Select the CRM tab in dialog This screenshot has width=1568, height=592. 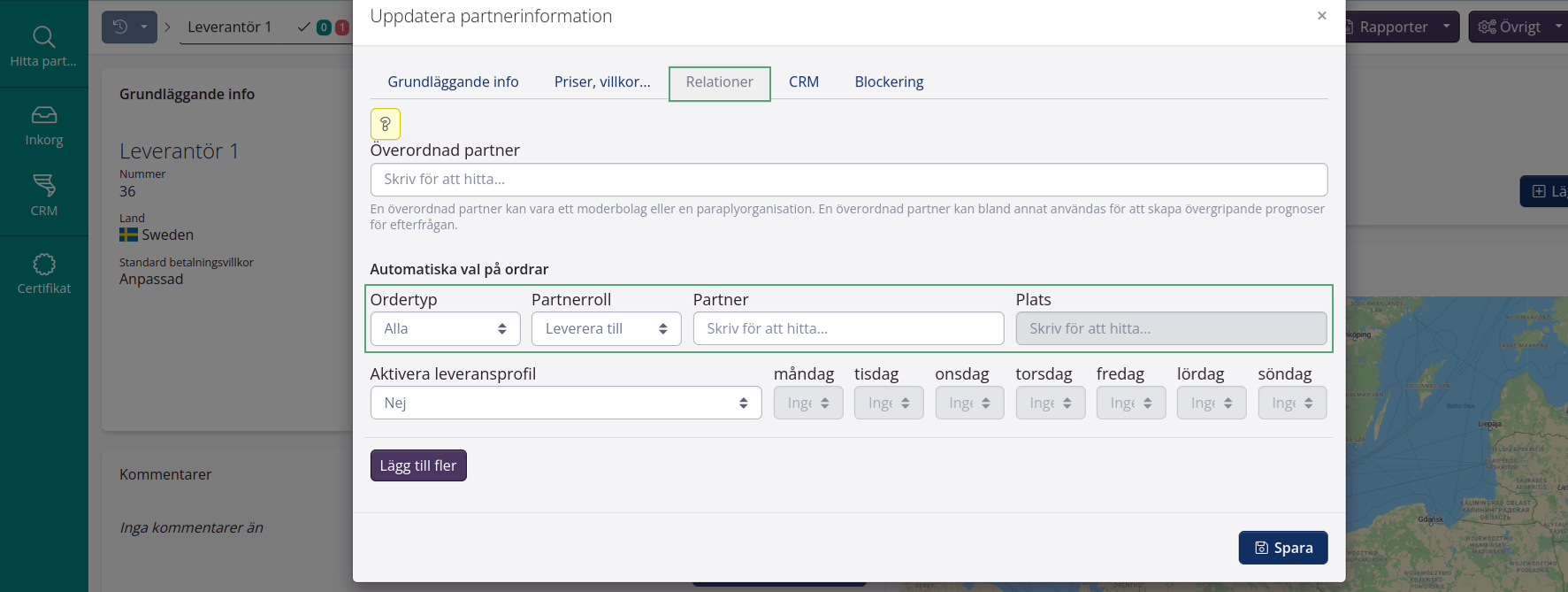pyautogui.click(x=803, y=82)
